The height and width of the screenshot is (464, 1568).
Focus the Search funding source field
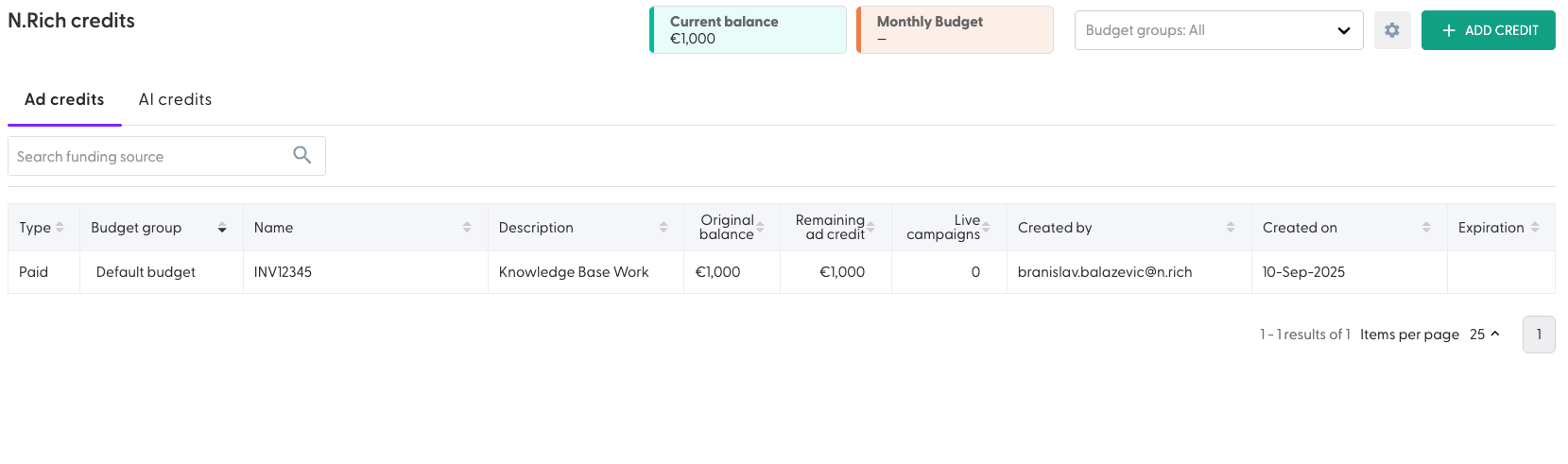click(x=166, y=156)
